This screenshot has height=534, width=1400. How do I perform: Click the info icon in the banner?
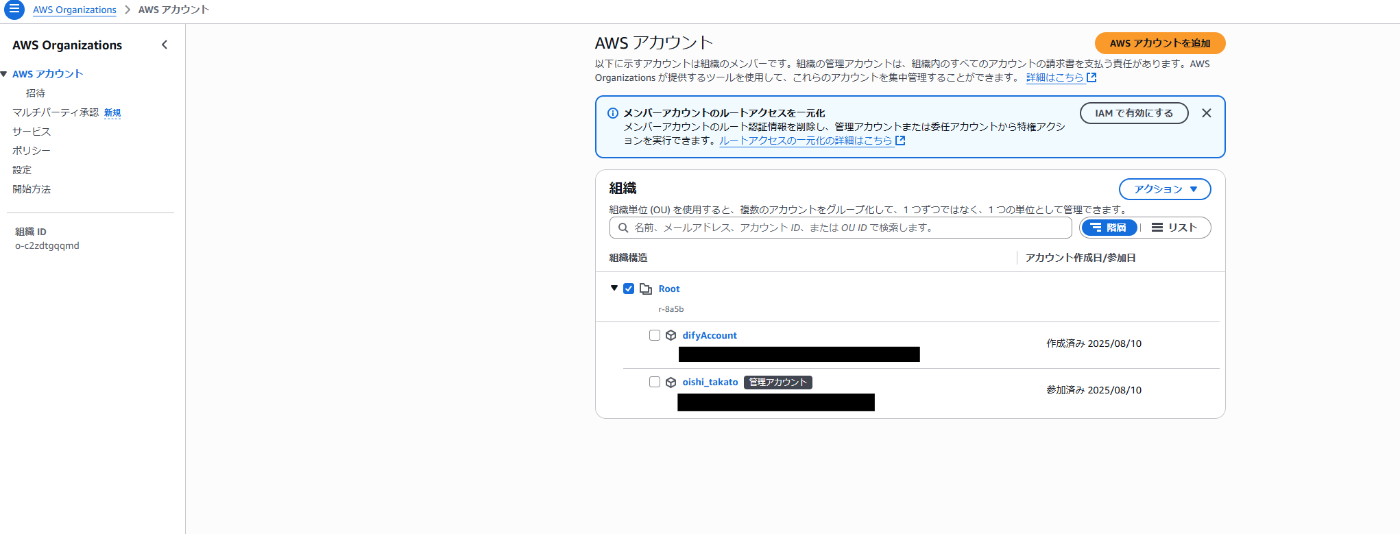pos(613,113)
